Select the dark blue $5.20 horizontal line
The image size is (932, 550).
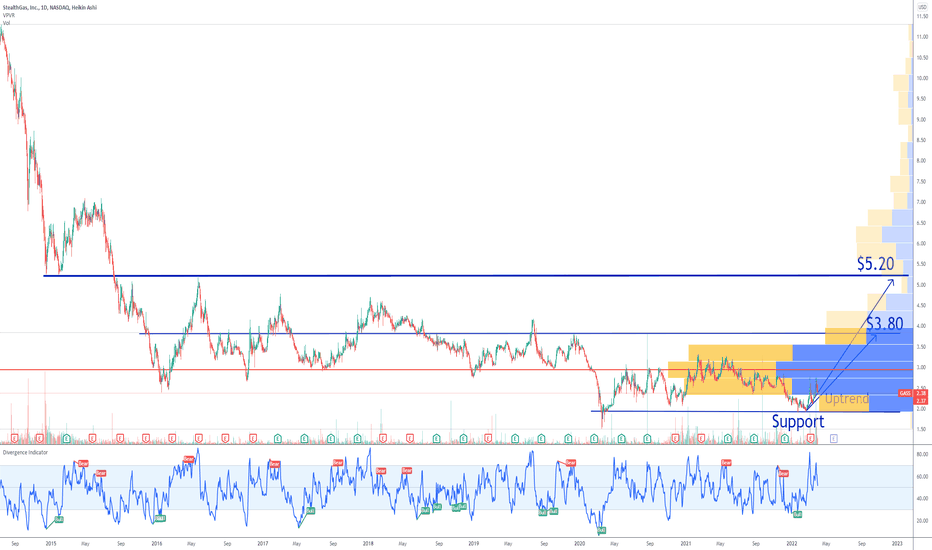pyautogui.click(x=476, y=275)
